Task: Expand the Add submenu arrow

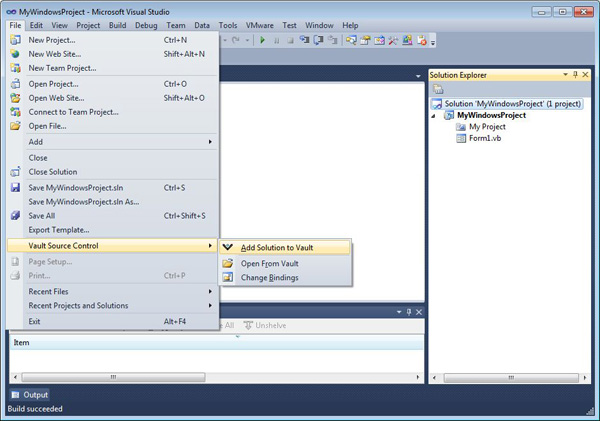Action: pos(210,142)
